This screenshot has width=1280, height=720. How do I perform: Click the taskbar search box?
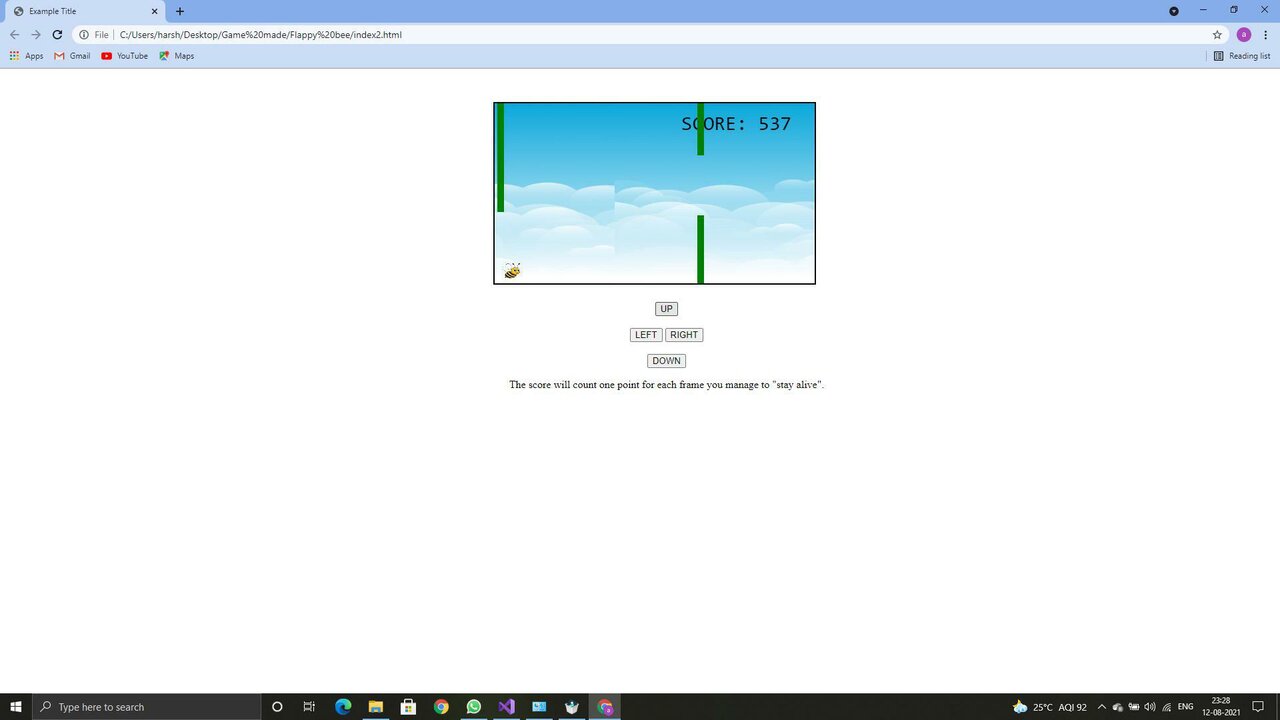tap(146, 707)
